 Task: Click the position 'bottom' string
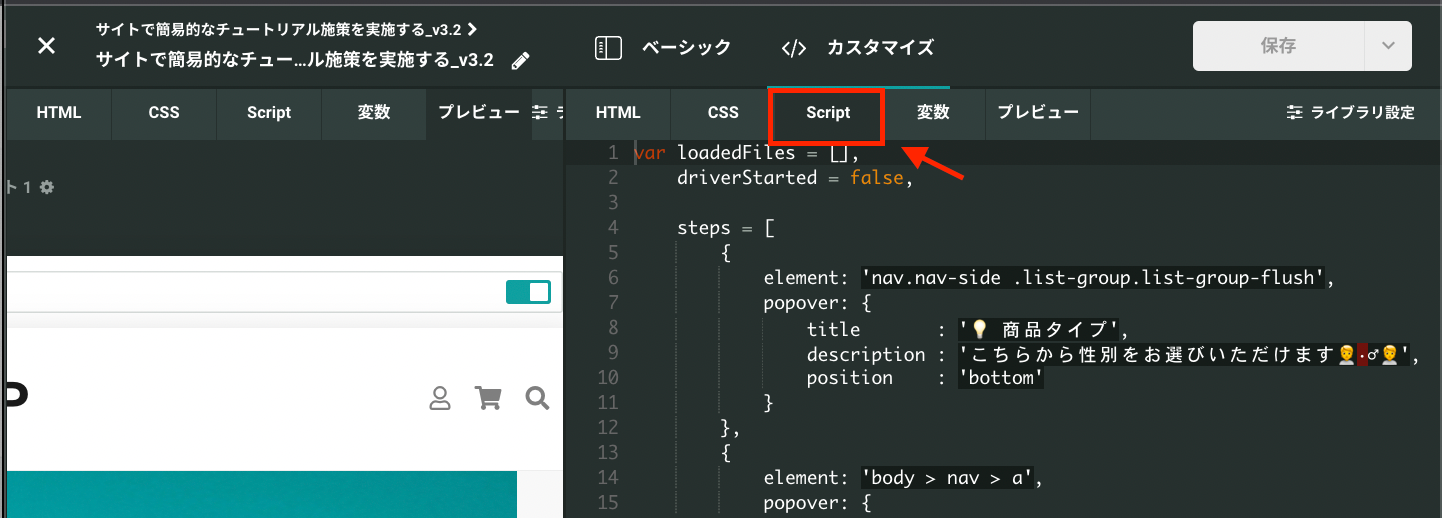(1001, 378)
